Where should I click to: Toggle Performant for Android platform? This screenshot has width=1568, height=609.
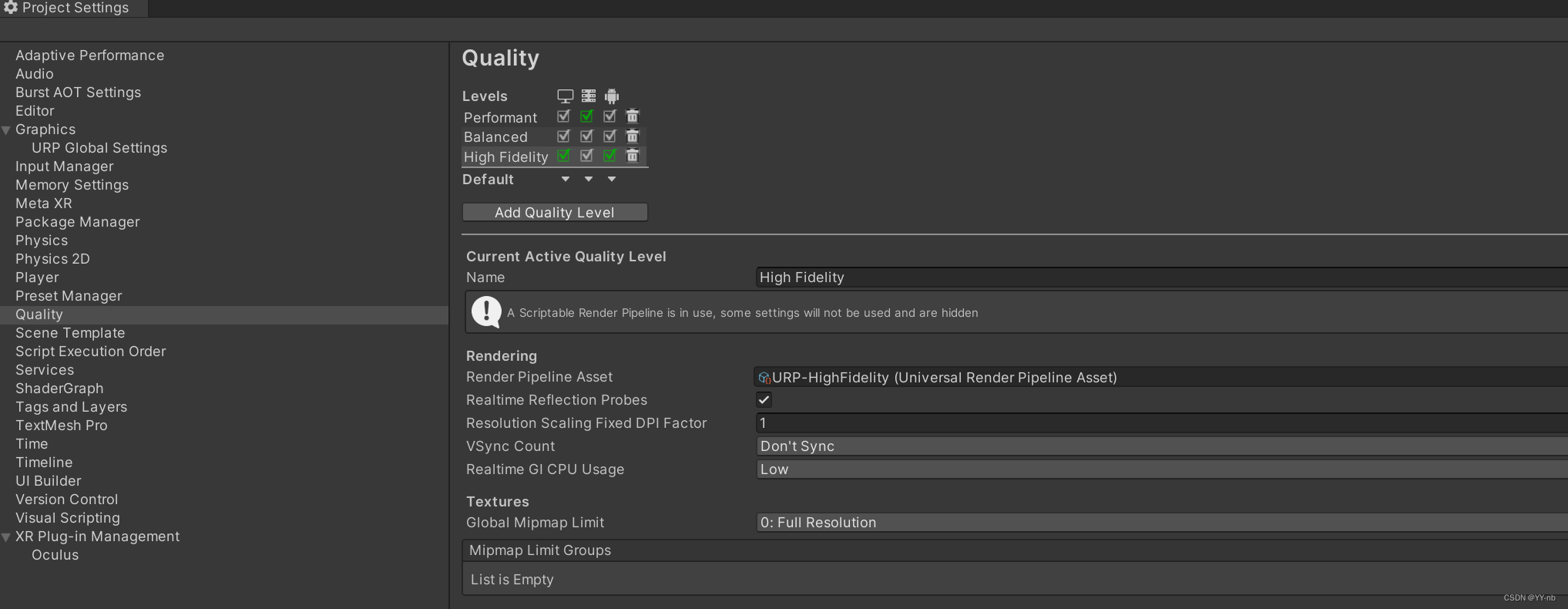609,116
